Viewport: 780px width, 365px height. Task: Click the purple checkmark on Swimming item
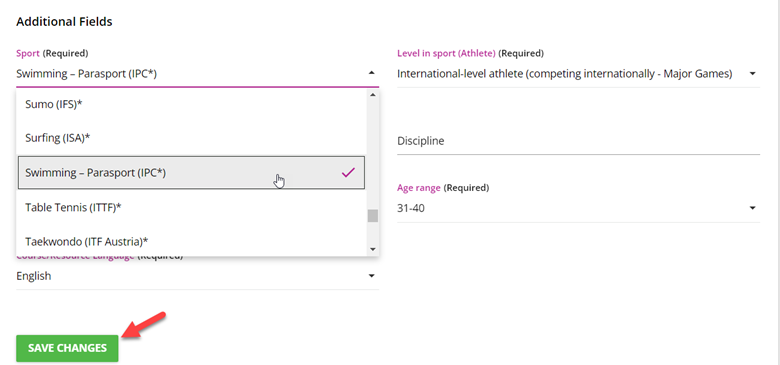pyautogui.click(x=348, y=173)
